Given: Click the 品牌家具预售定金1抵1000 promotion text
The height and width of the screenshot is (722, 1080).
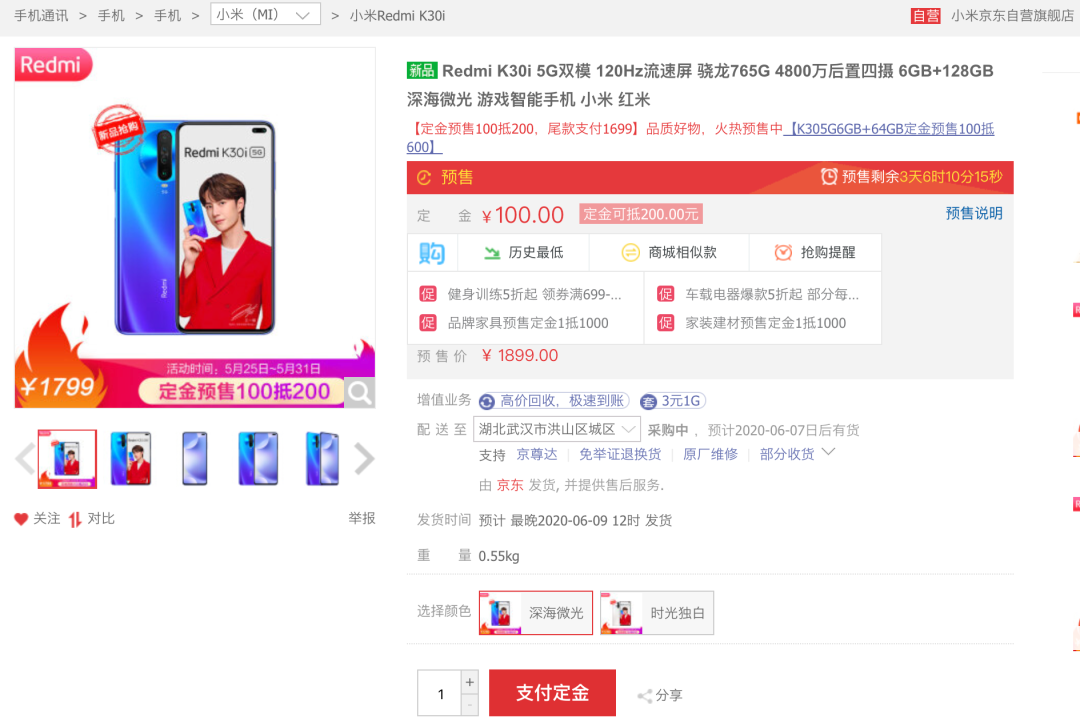Looking at the screenshot, I should [528, 322].
